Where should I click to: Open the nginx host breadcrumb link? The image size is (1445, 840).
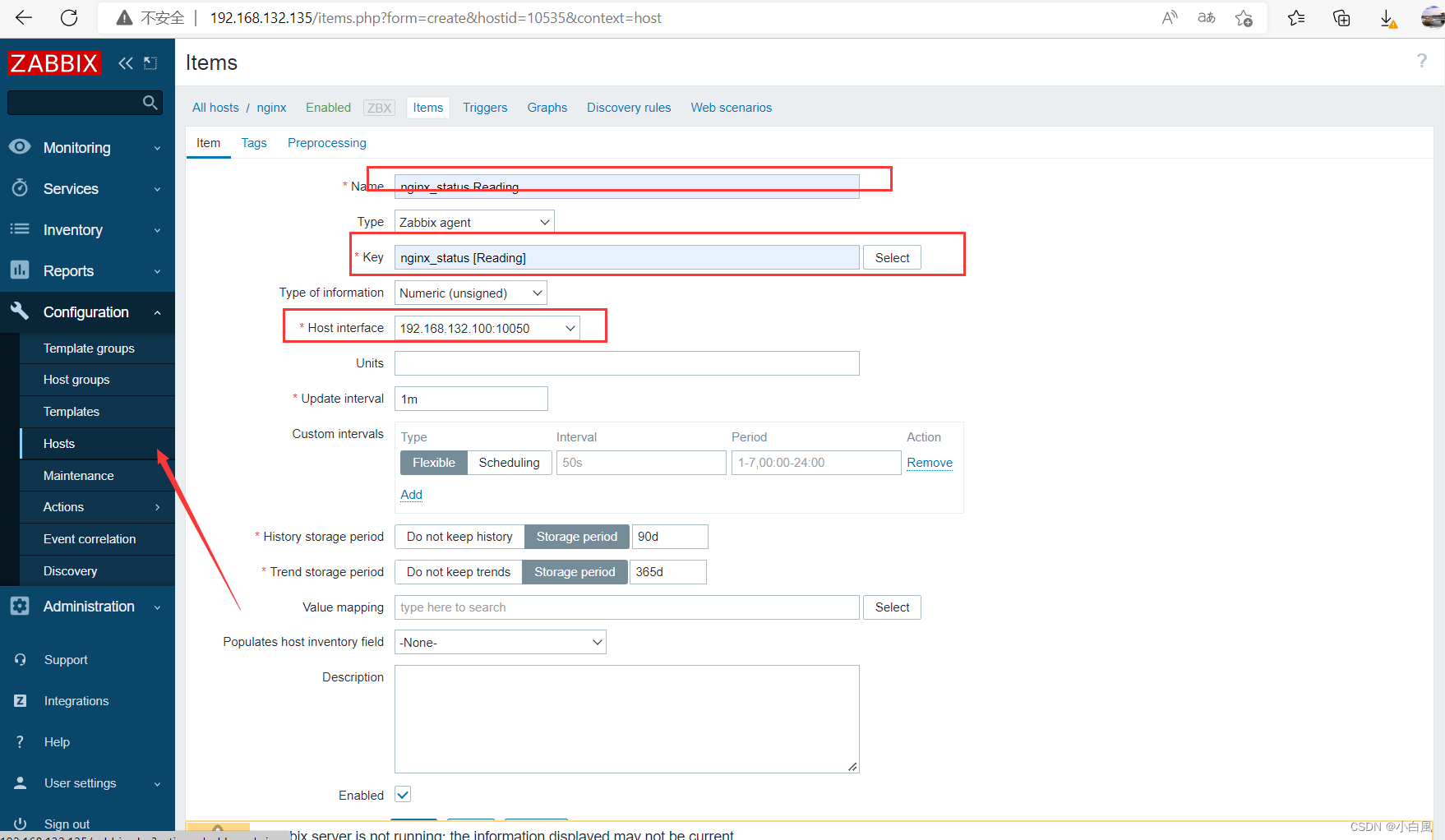[271, 108]
